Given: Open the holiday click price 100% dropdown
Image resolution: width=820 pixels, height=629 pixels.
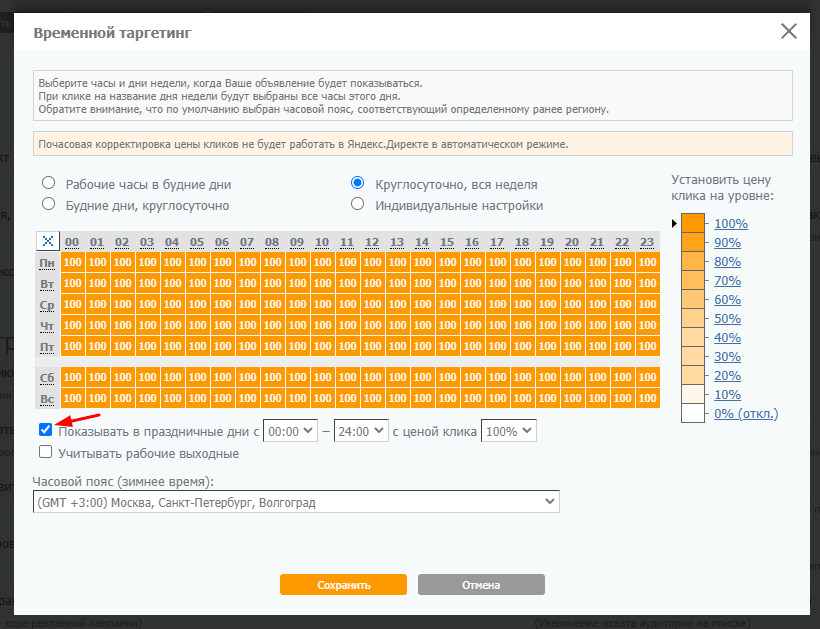Looking at the screenshot, I should click(509, 431).
